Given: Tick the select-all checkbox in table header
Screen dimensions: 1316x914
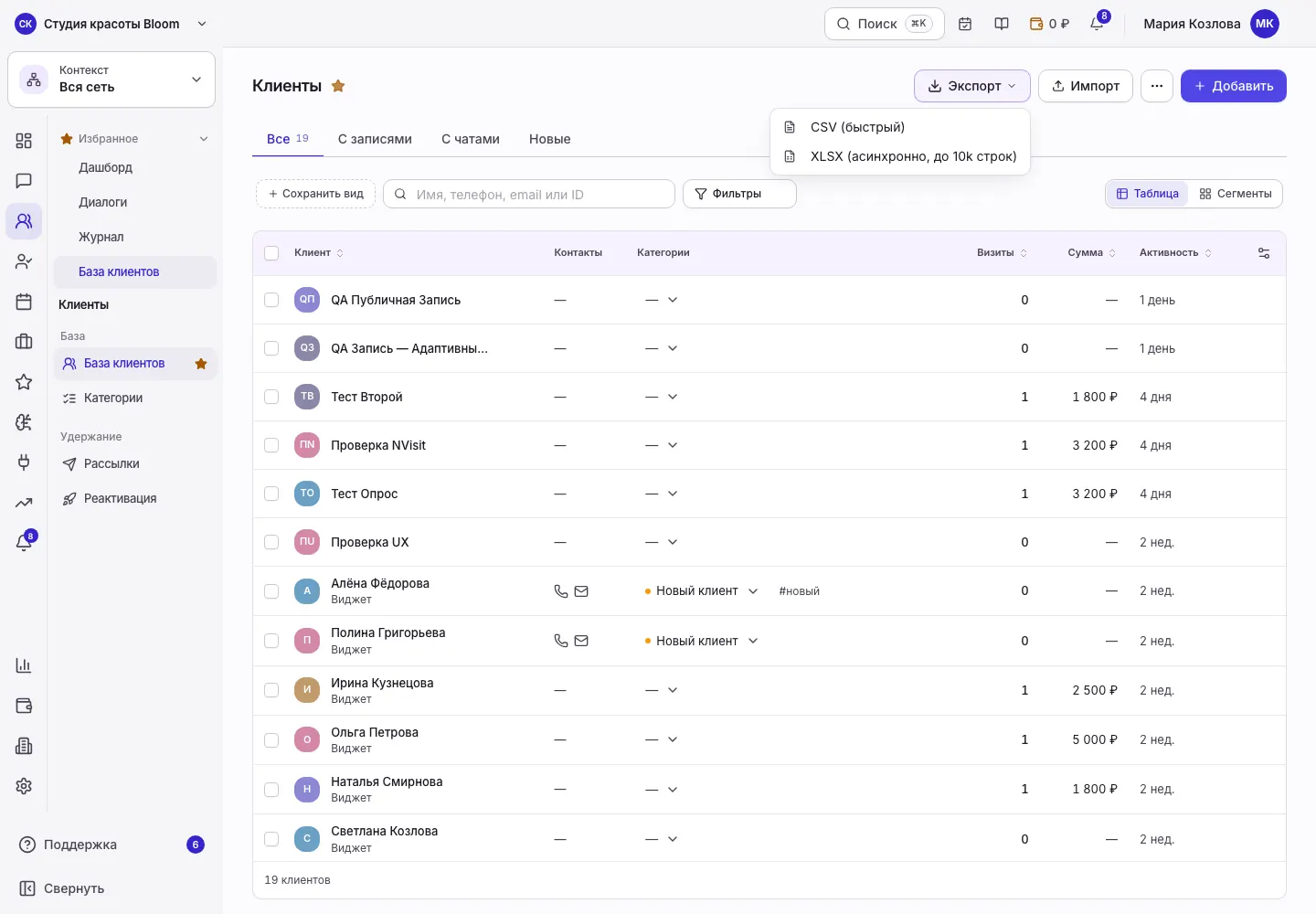Looking at the screenshot, I should click(271, 253).
